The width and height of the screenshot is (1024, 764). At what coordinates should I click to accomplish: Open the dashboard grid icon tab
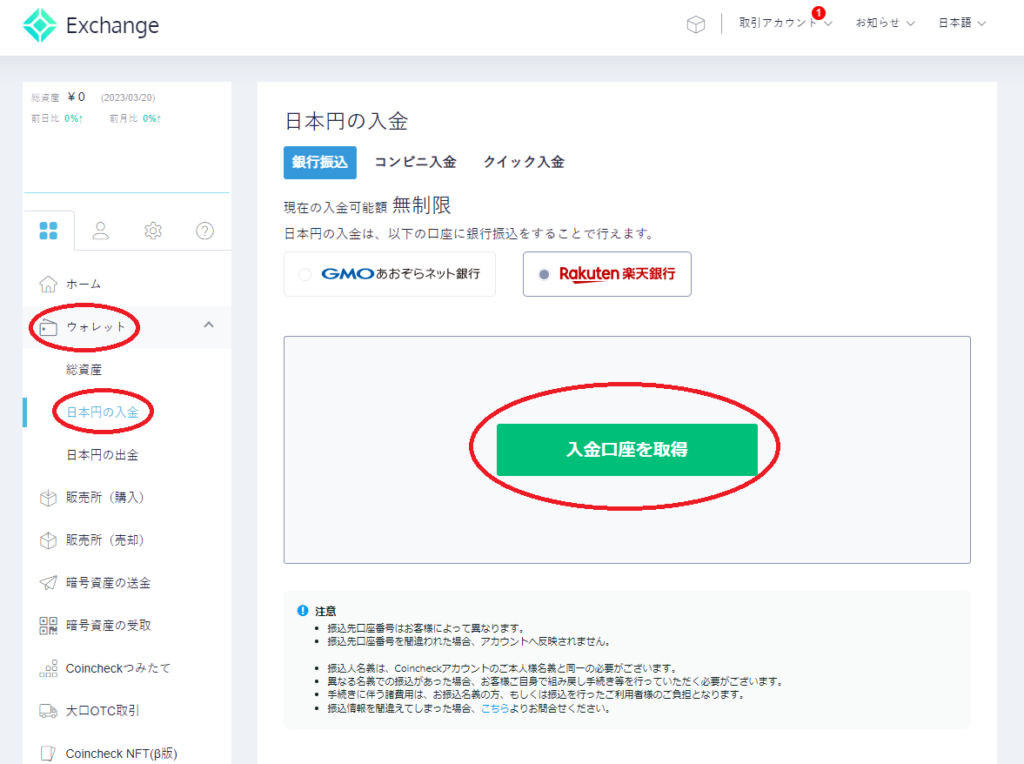click(48, 231)
